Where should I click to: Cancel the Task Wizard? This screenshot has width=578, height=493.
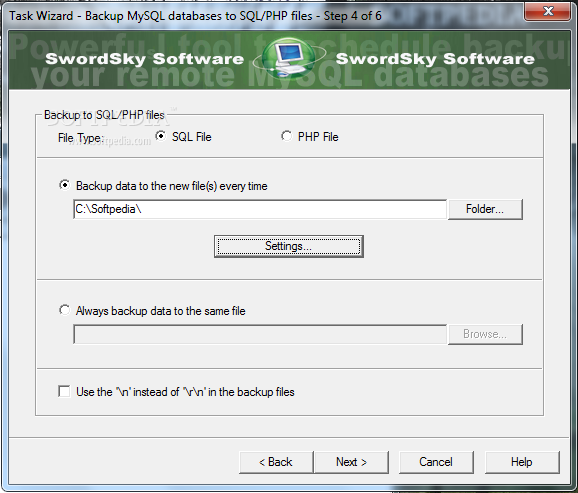pyautogui.click(x=436, y=462)
